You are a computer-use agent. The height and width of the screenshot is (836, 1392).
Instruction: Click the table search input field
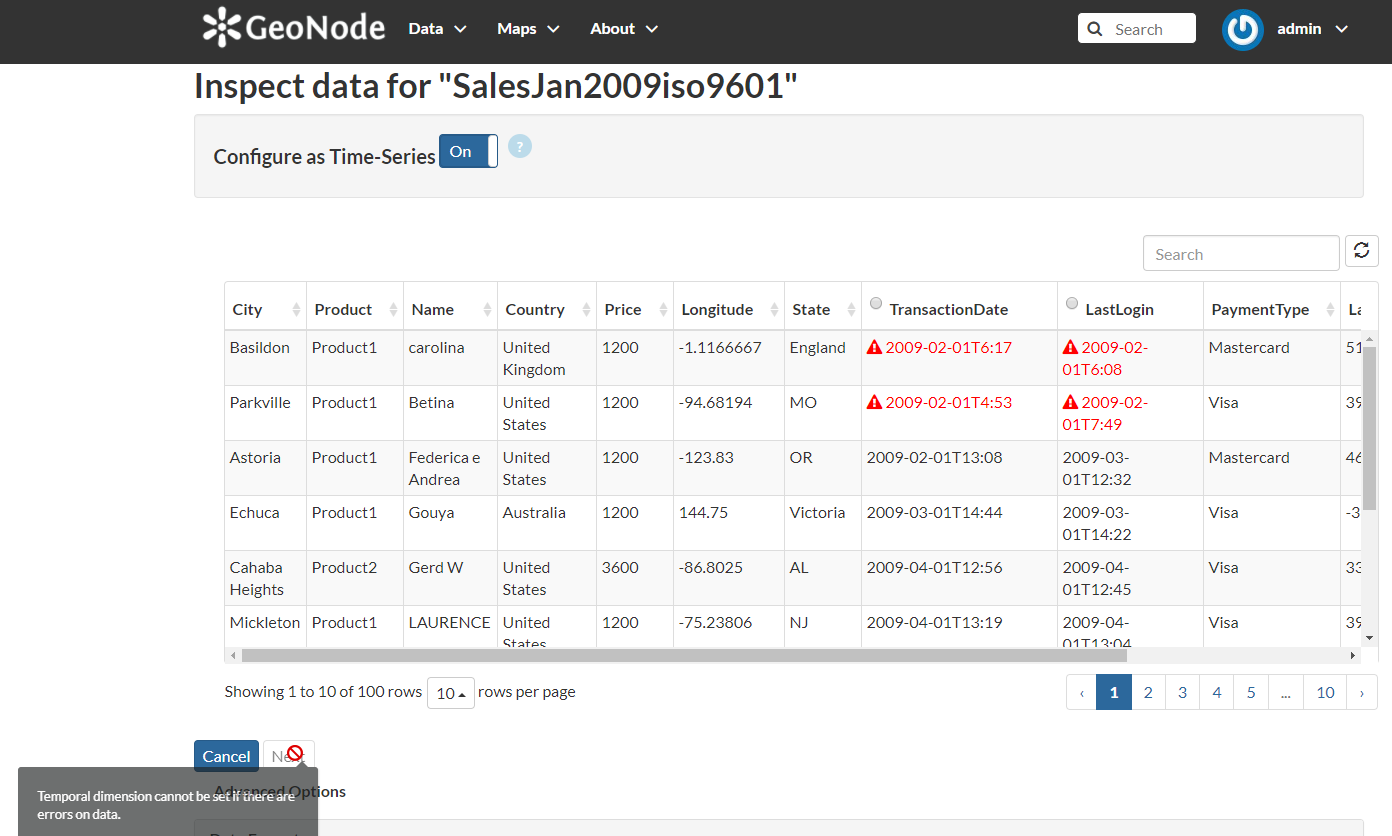coord(1240,252)
